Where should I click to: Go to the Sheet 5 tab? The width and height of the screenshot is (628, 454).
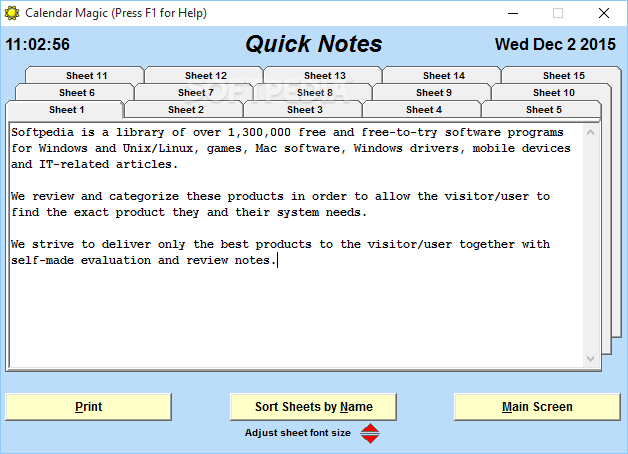[x=543, y=110]
